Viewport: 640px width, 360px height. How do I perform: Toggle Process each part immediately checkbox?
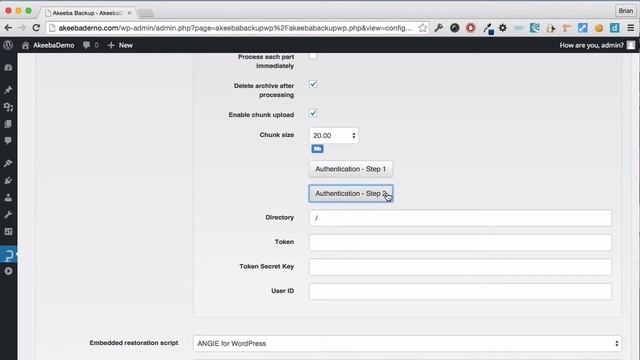313,56
